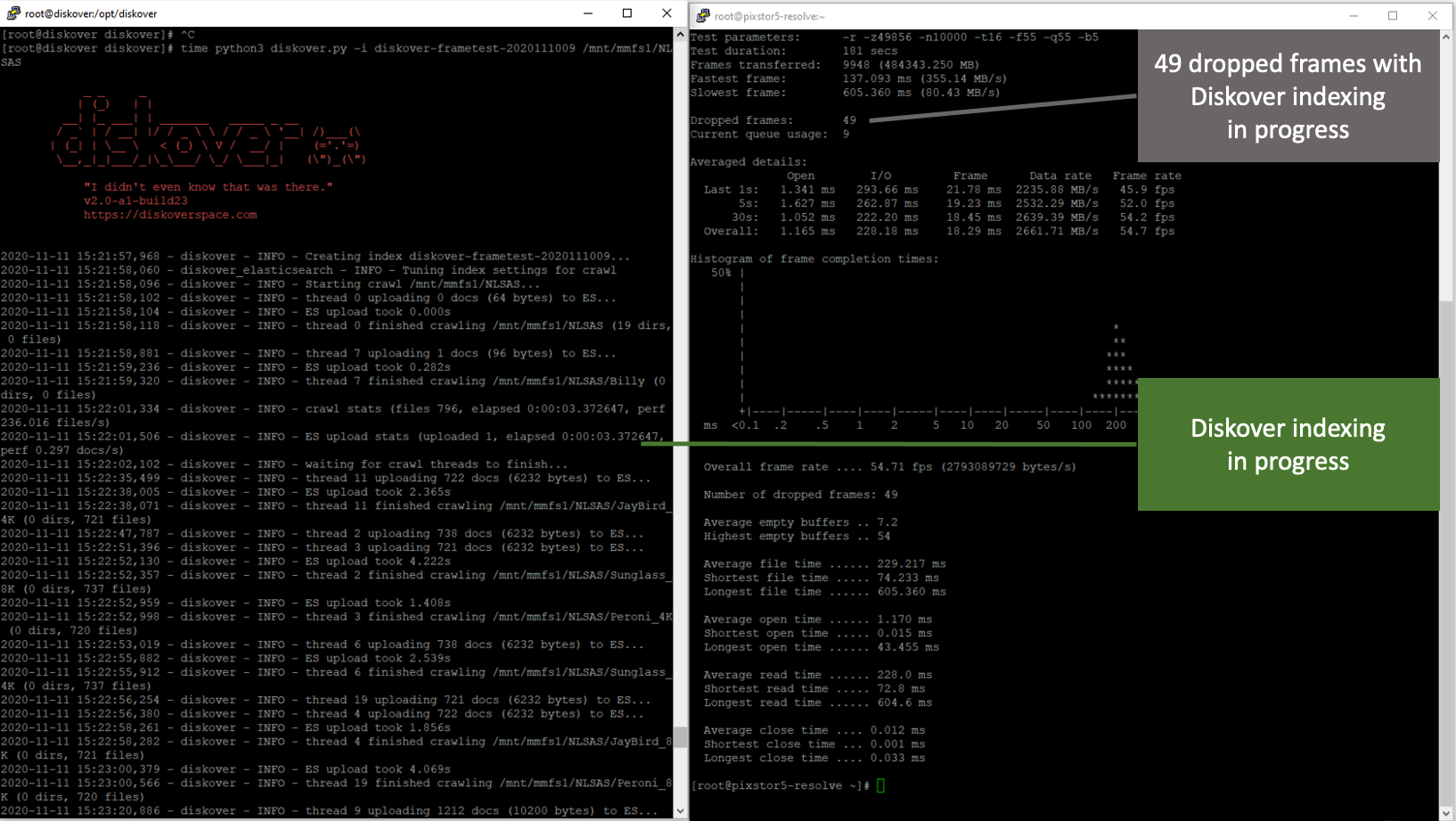The image size is (1456, 821).
Task: Click the scrollbar thumb in the diskover terminal
Action: (x=681, y=736)
